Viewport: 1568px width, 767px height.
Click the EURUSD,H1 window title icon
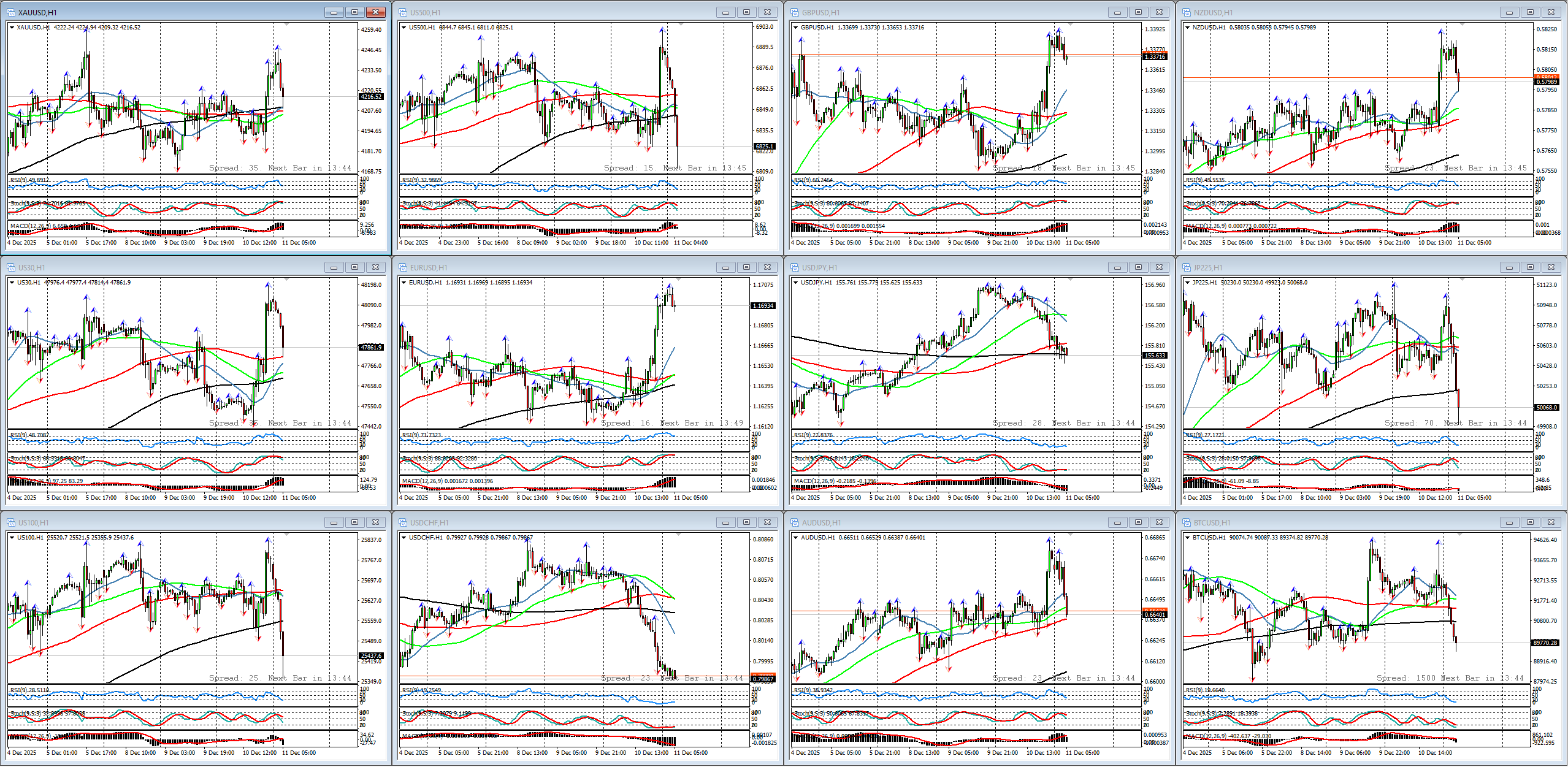tap(403, 267)
